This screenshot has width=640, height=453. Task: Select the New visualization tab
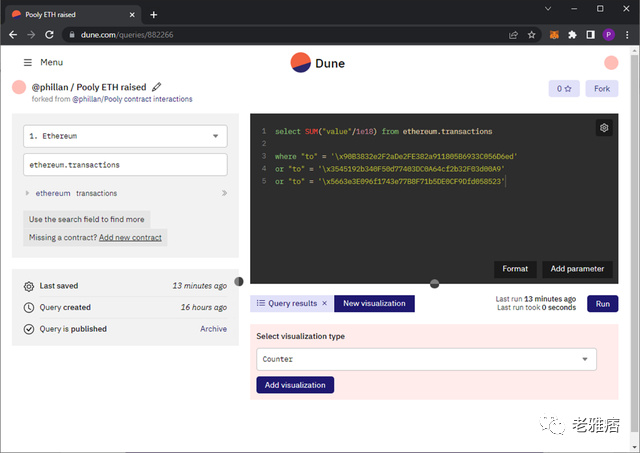coord(374,303)
